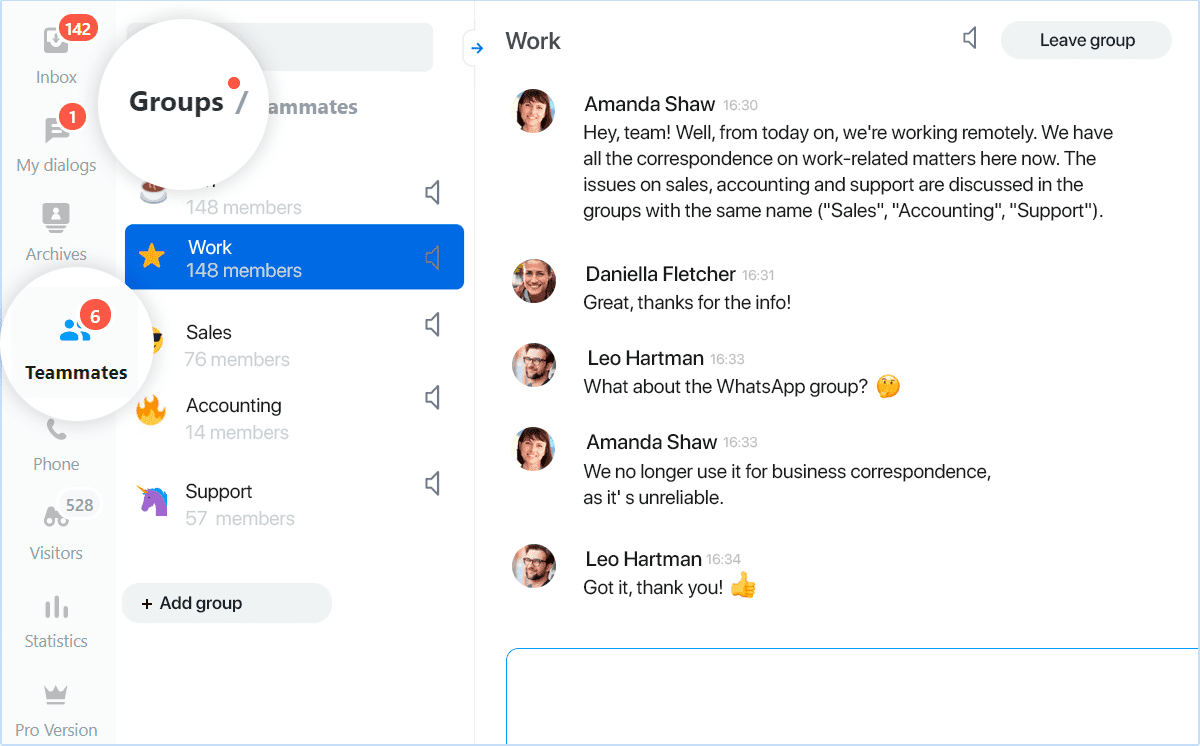Mute notifications for the Support group
The height and width of the screenshot is (746, 1200).
432,483
